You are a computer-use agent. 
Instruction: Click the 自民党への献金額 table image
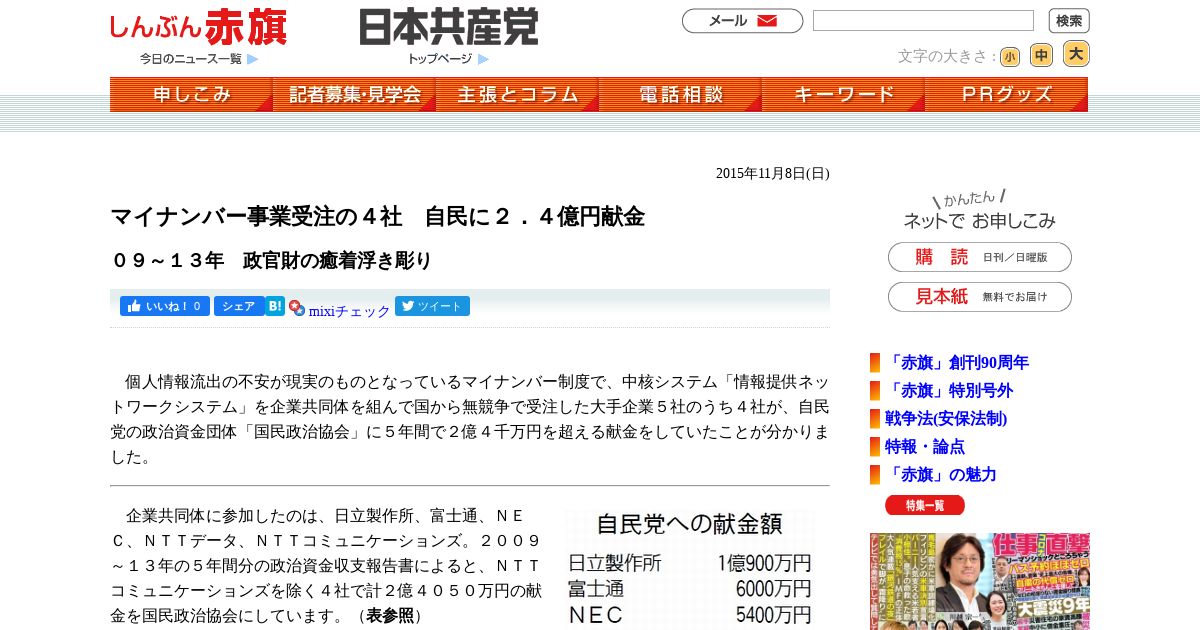coord(689,570)
